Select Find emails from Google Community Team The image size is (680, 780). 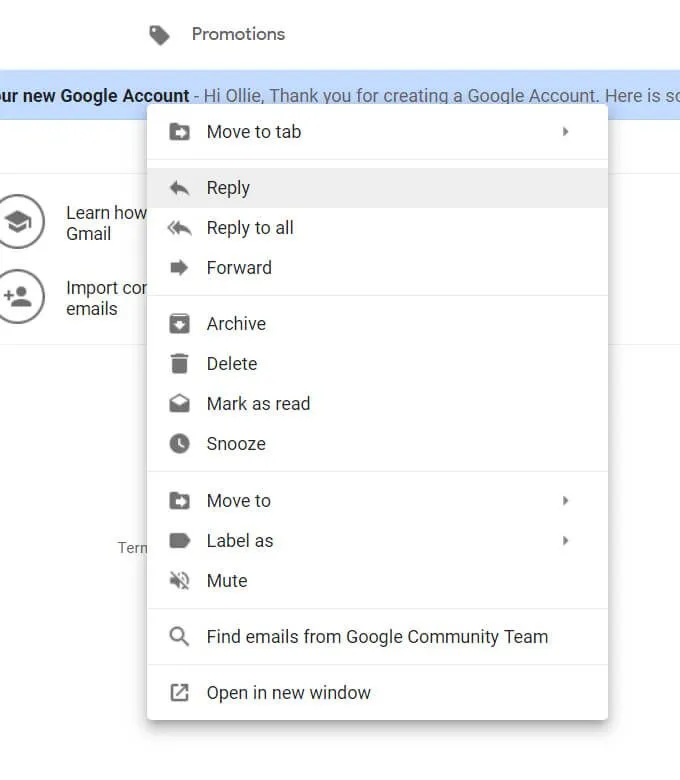(x=378, y=637)
